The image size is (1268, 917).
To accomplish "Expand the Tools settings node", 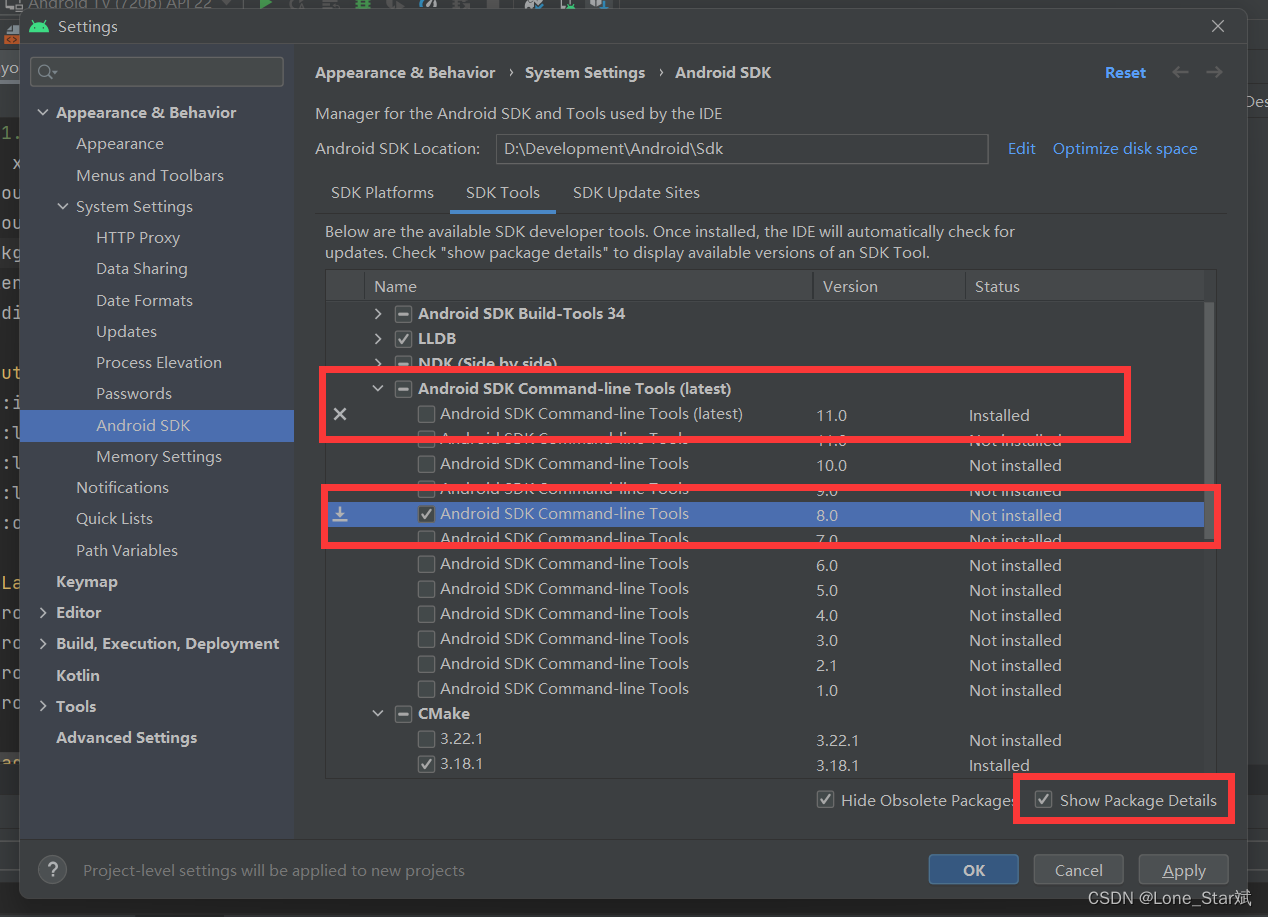I will point(43,707).
